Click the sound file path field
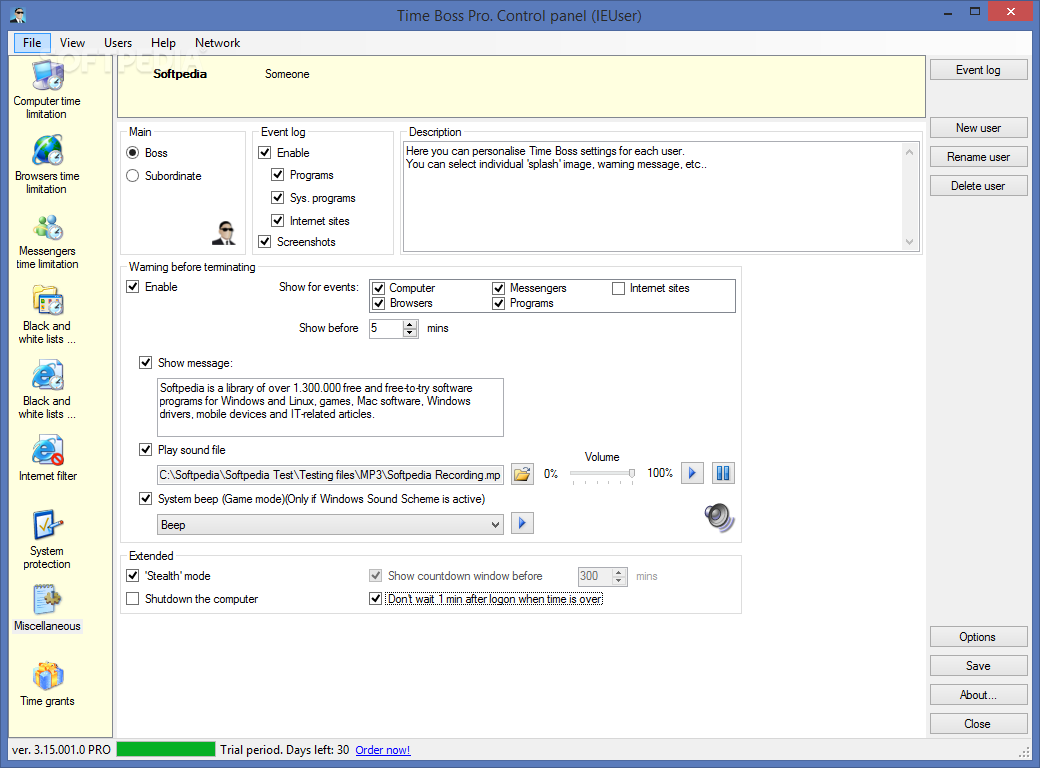The image size is (1040, 768). [330, 475]
